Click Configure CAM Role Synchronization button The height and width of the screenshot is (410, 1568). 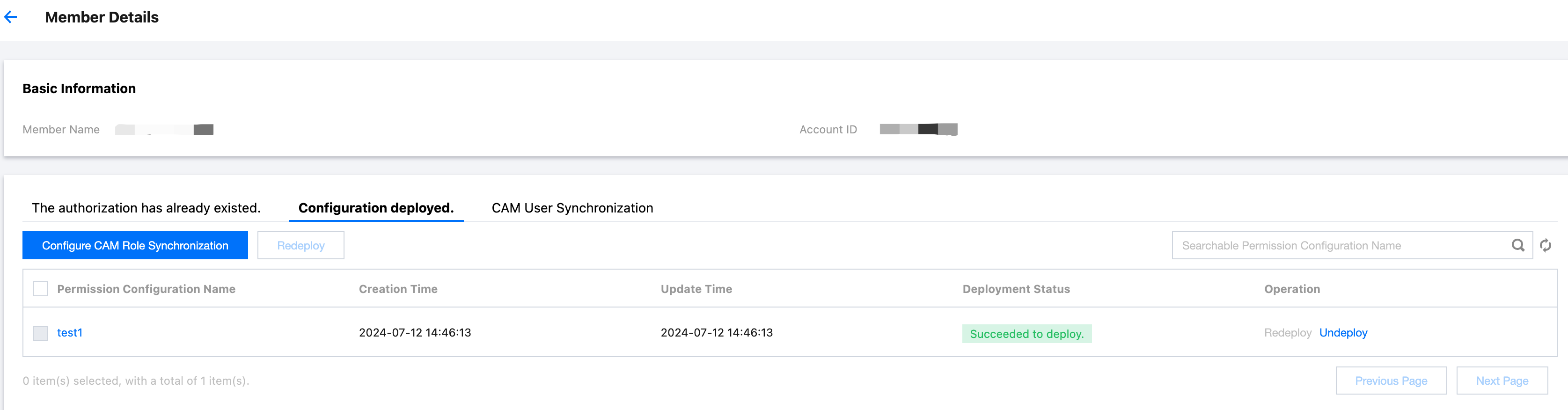coord(135,245)
